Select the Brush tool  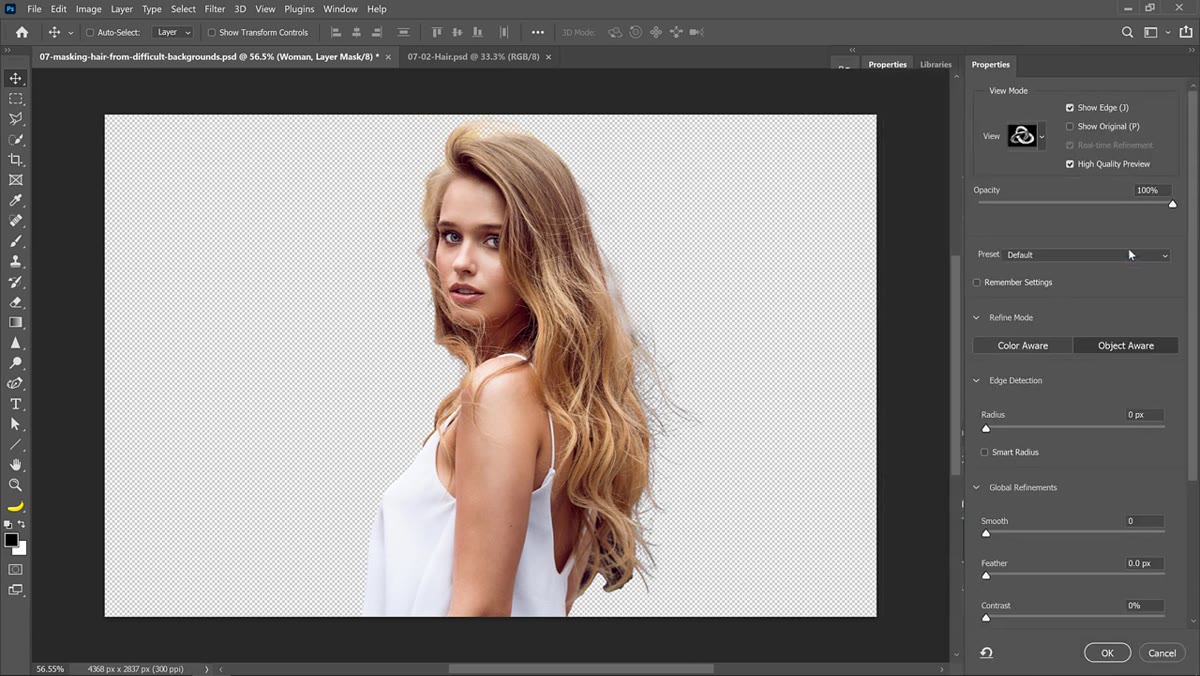point(15,241)
